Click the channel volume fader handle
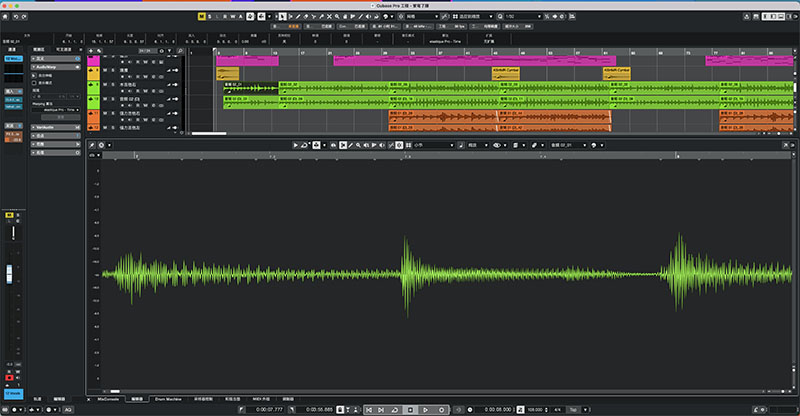 click(x=9, y=274)
